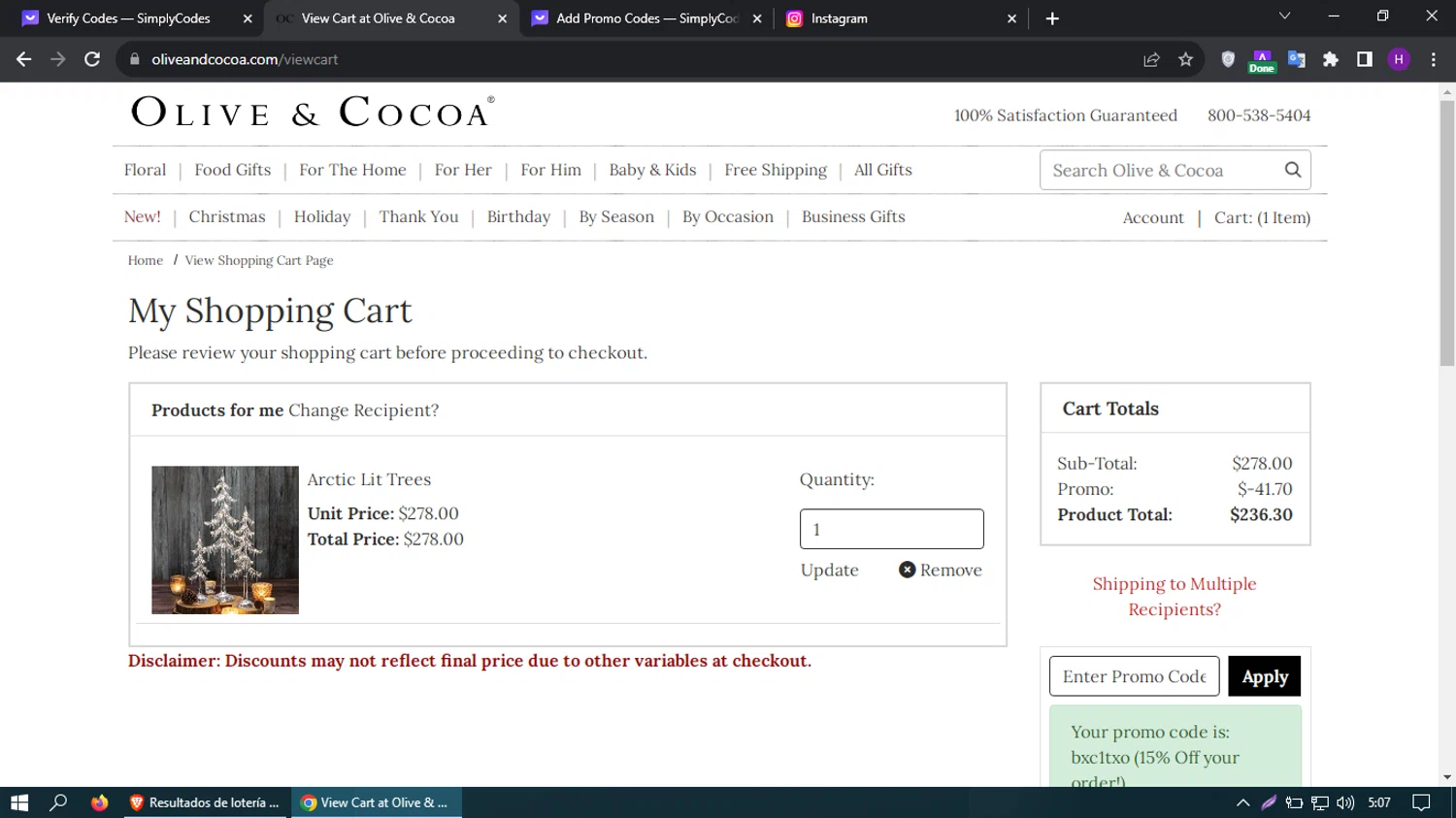Click Change Recipient? link
The height and width of the screenshot is (818, 1456).
tap(363, 410)
